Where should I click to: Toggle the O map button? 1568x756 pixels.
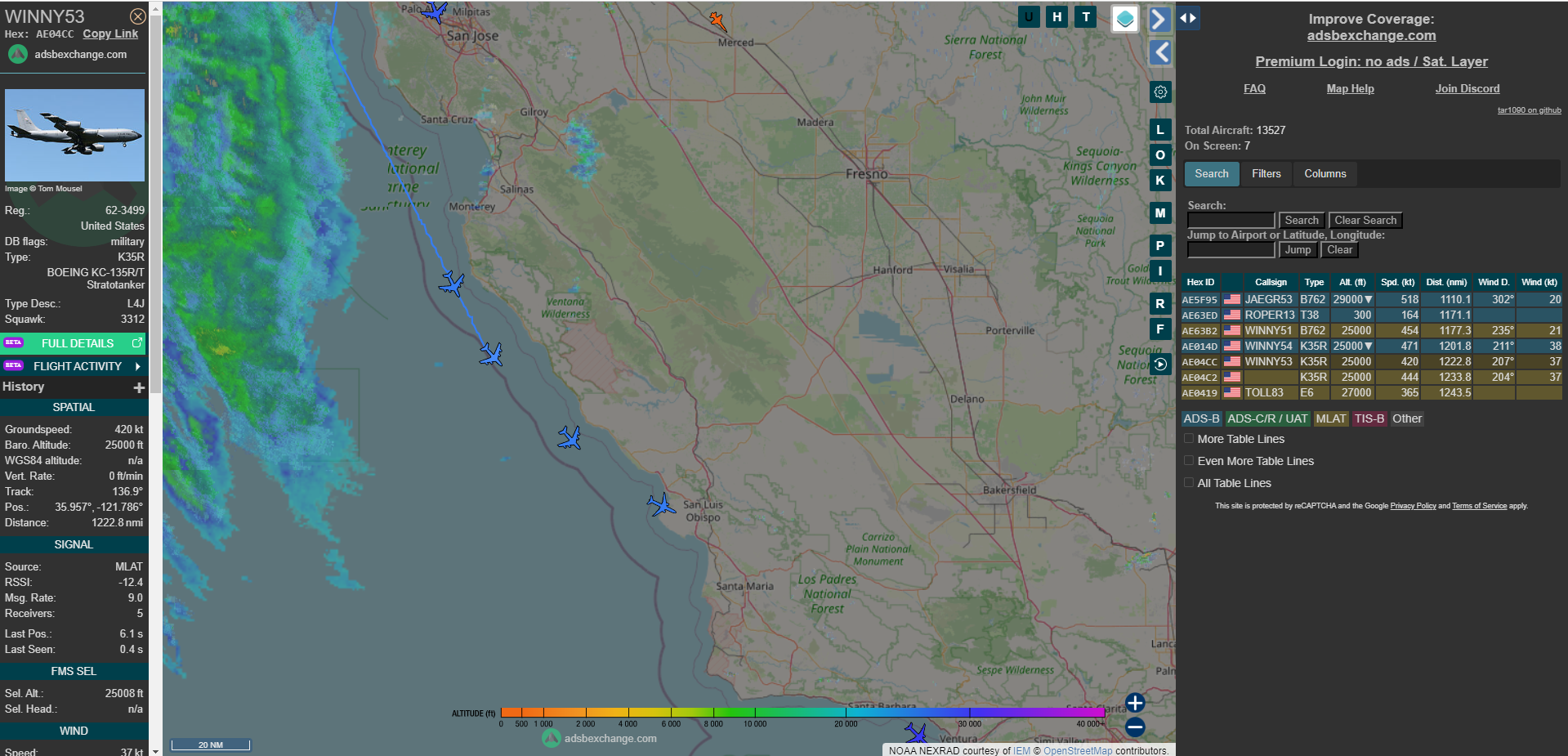point(1160,155)
